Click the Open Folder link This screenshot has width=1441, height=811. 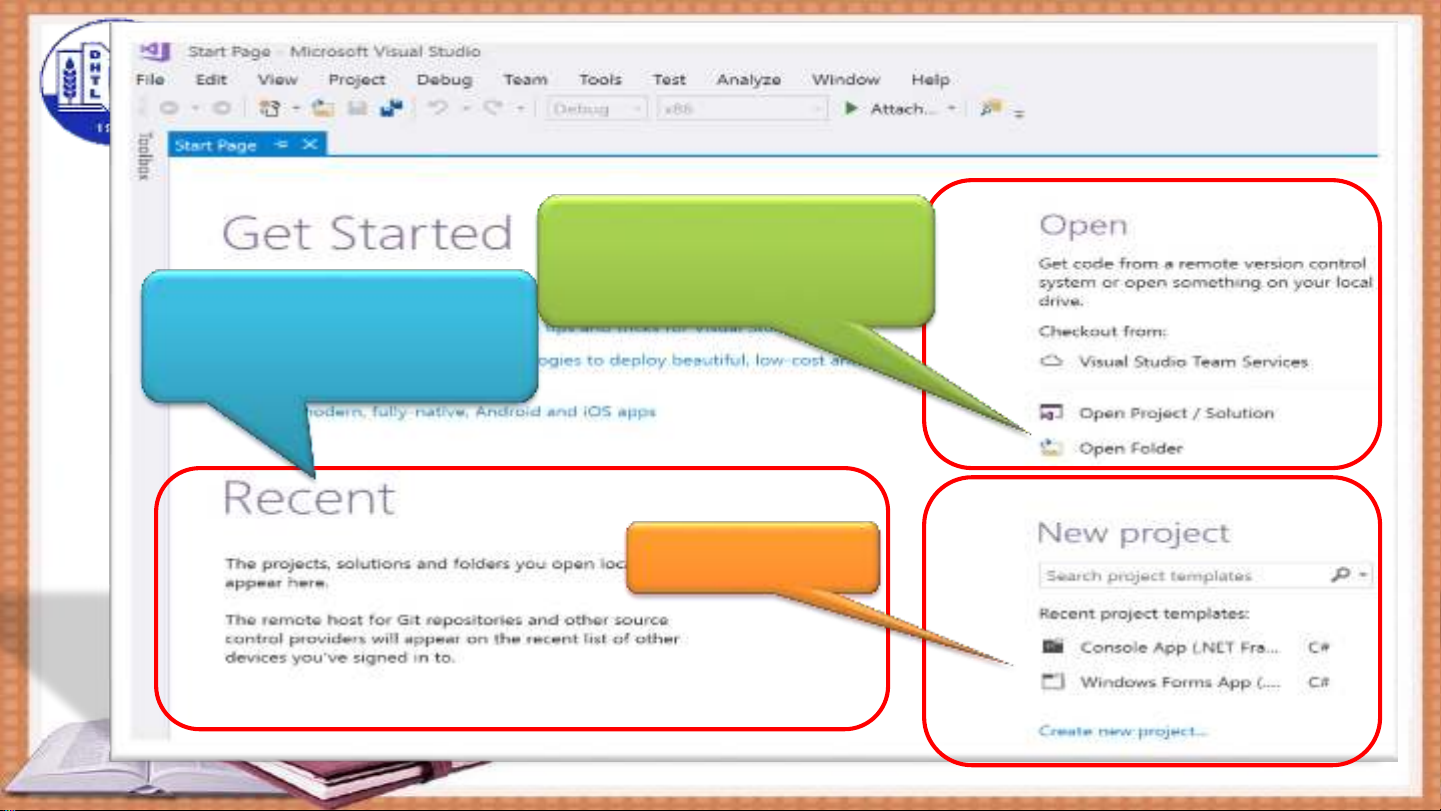[1131, 447]
